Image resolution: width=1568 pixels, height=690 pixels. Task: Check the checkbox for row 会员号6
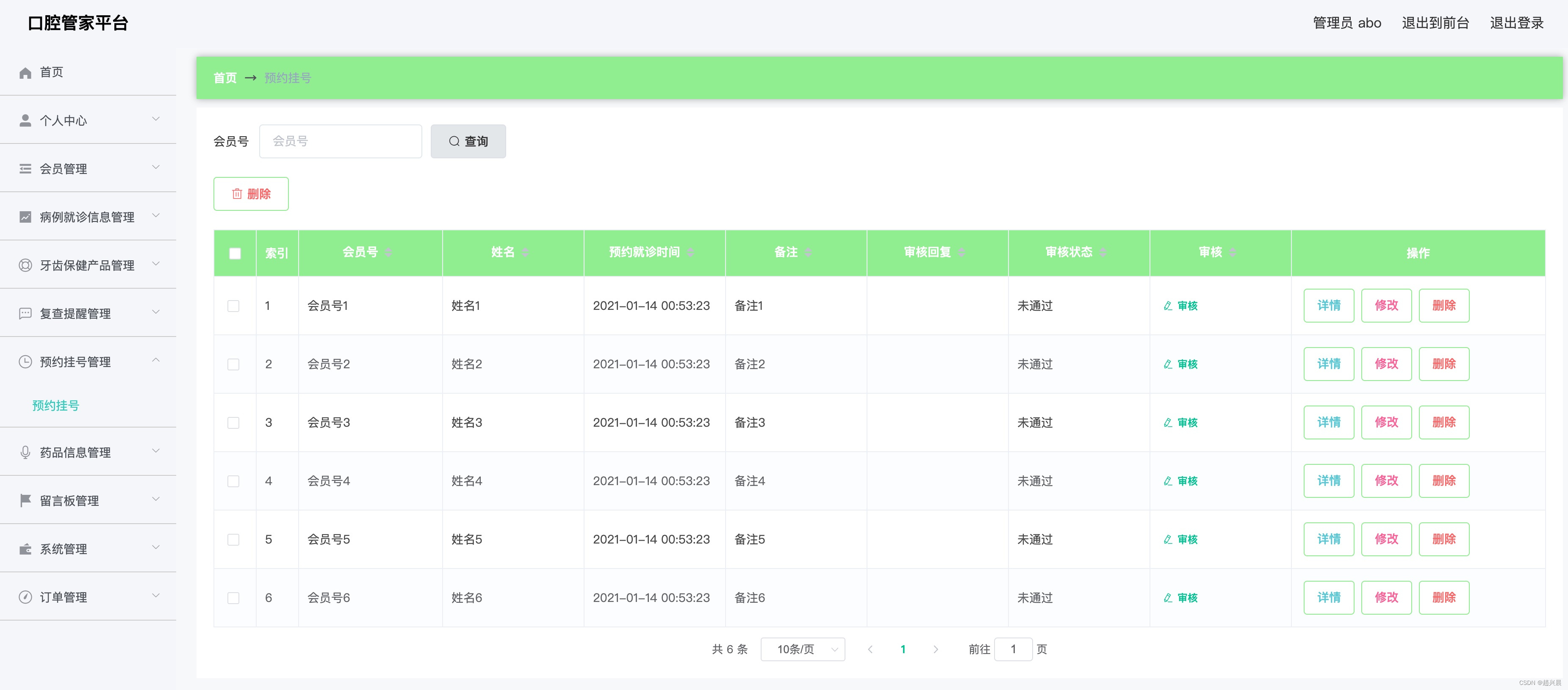click(233, 598)
